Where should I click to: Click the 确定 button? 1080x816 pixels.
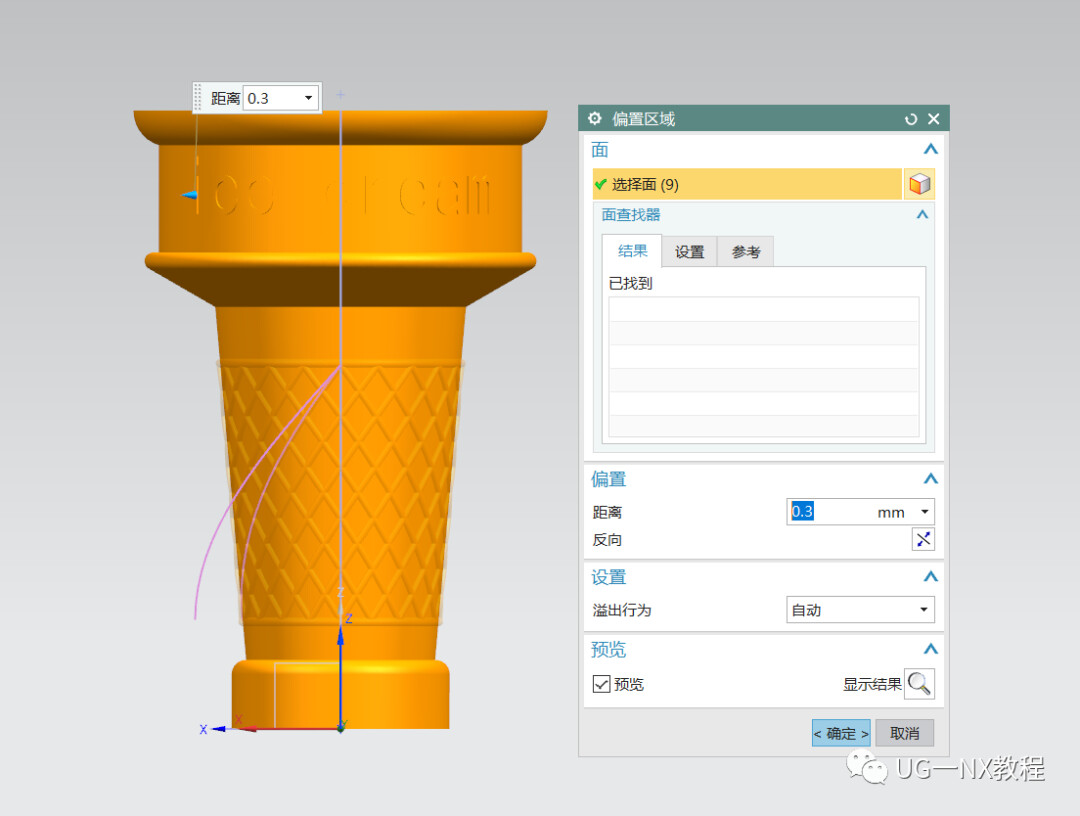tap(841, 733)
